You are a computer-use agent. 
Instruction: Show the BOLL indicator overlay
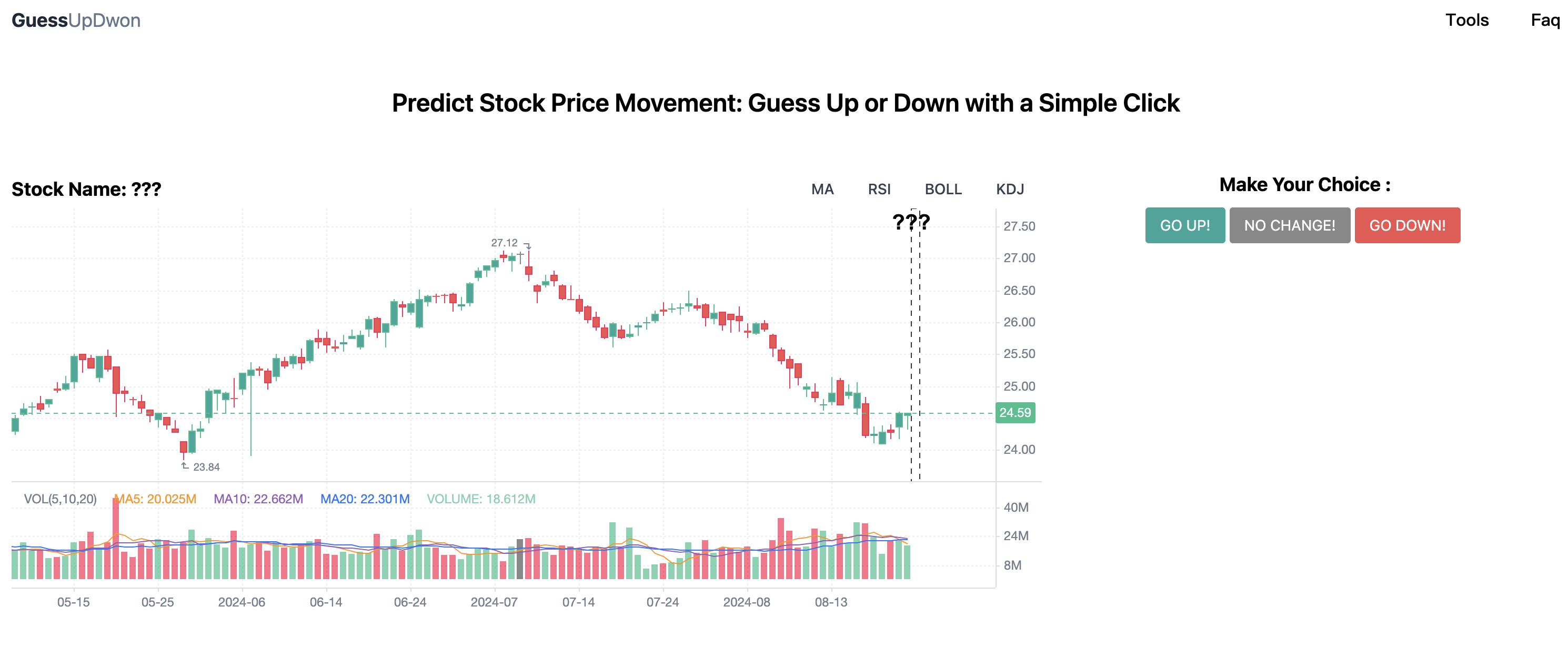pyautogui.click(x=943, y=190)
